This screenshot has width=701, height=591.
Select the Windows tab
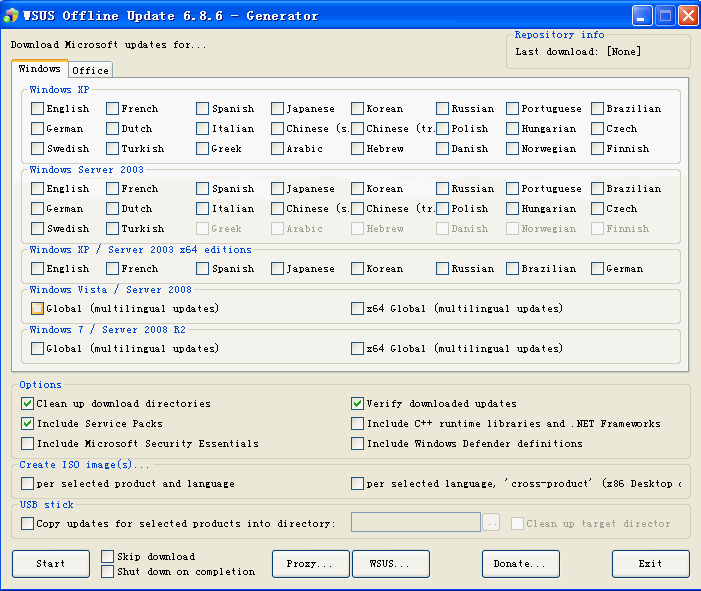(x=39, y=69)
